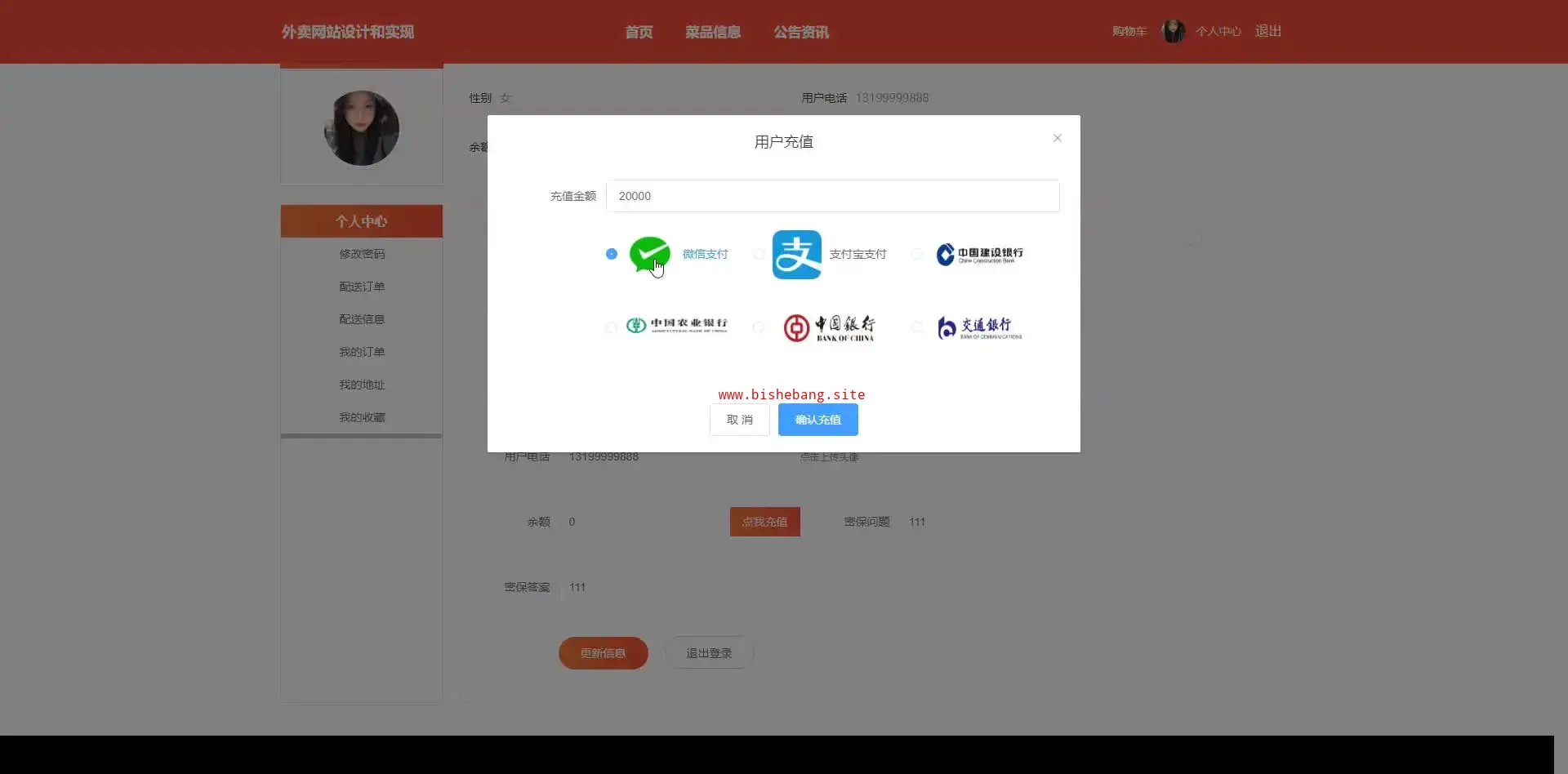This screenshot has width=1568, height=774.
Task: Click the 充值金额 input field
Action: (x=833, y=196)
